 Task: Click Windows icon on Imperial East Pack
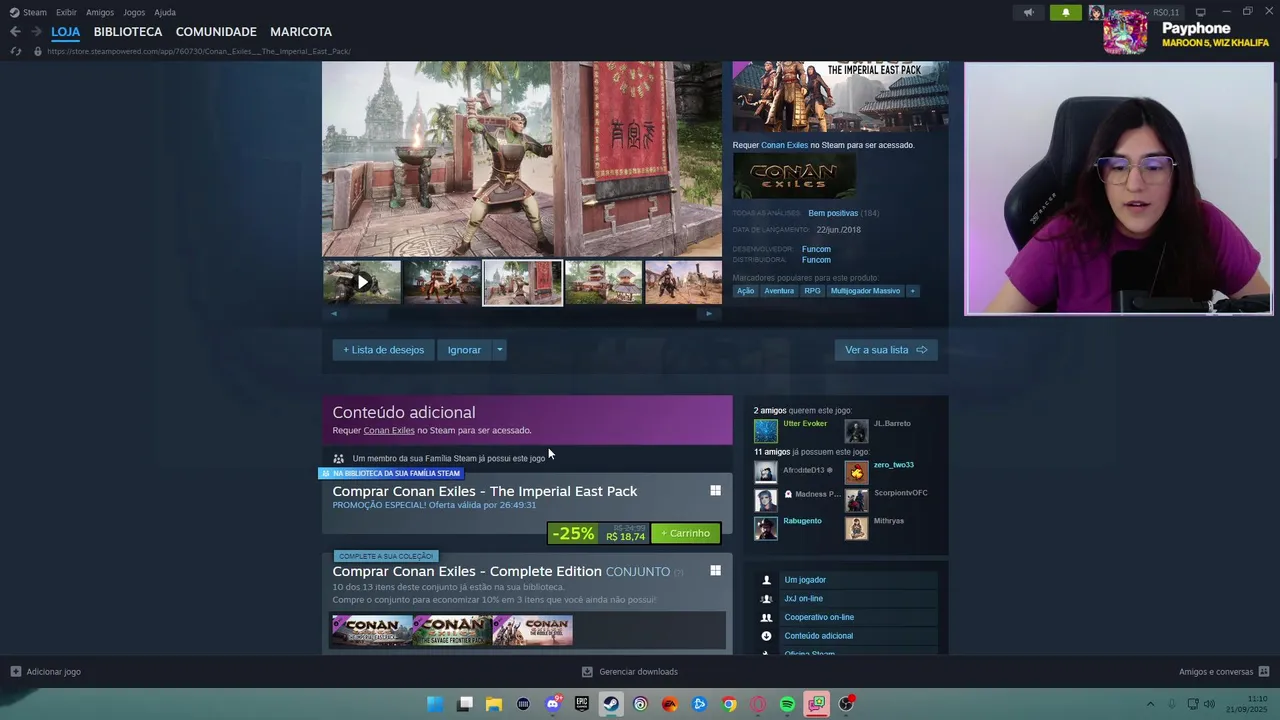[x=715, y=490]
